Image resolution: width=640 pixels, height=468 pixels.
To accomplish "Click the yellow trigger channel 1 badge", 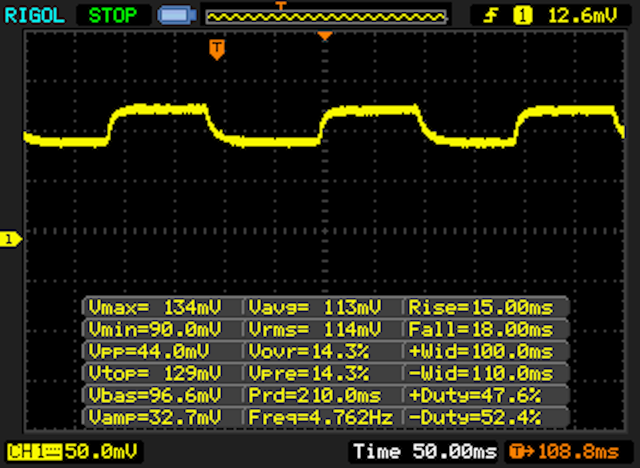I will point(522,16).
